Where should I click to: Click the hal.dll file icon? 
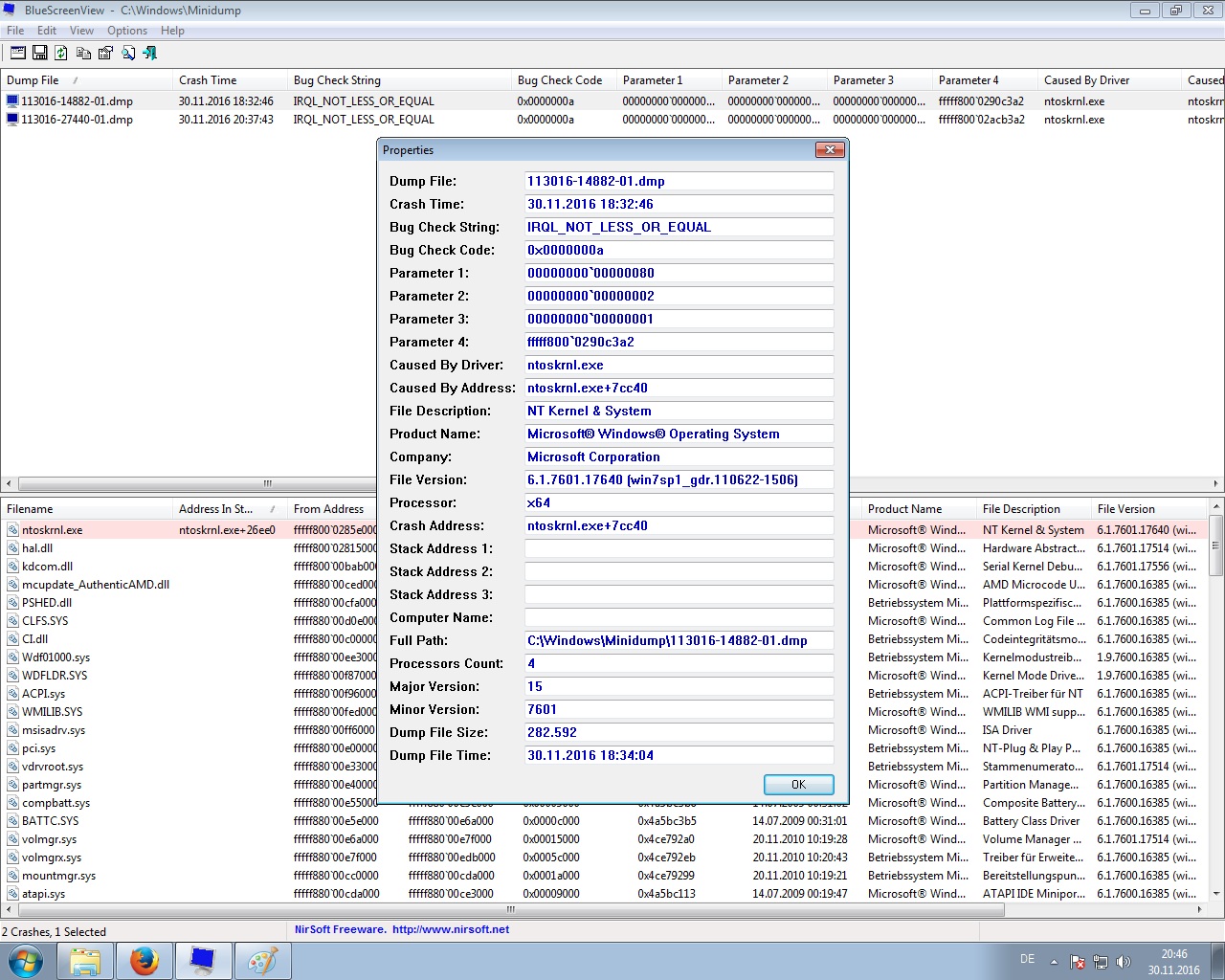click(x=13, y=548)
